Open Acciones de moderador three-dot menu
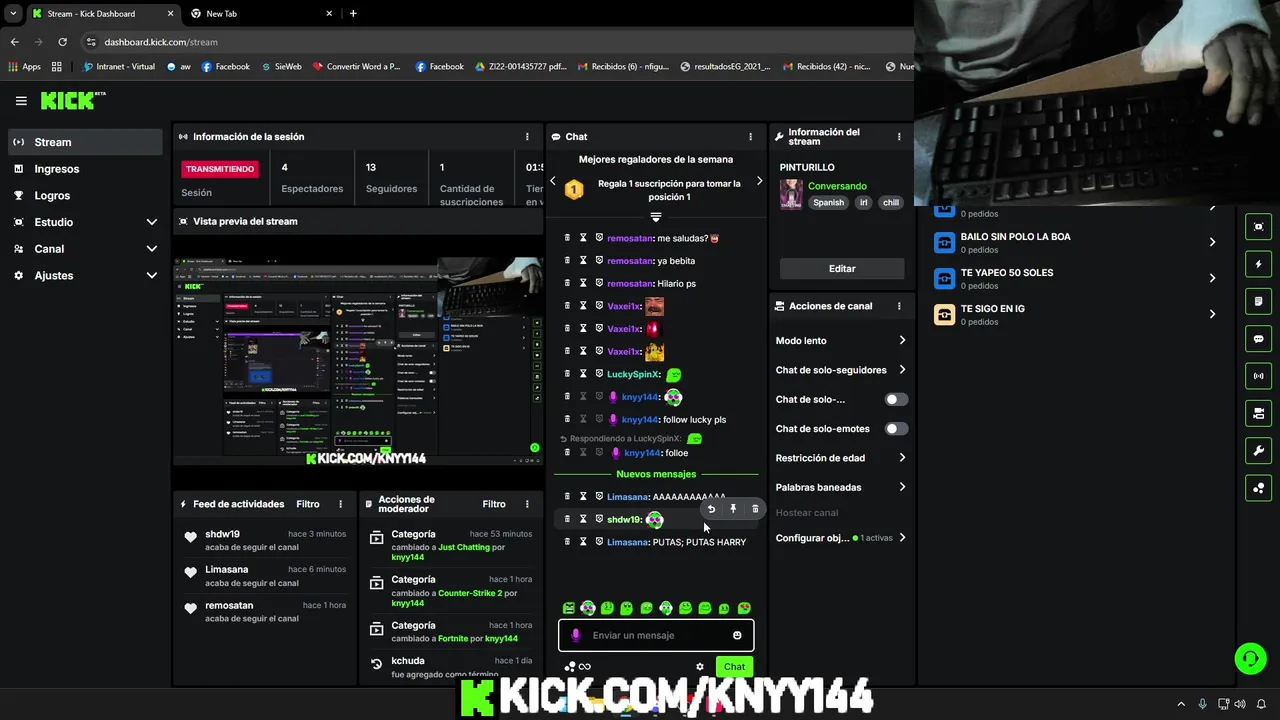The width and height of the screenshot is (1280, 720). click(527, 504)
